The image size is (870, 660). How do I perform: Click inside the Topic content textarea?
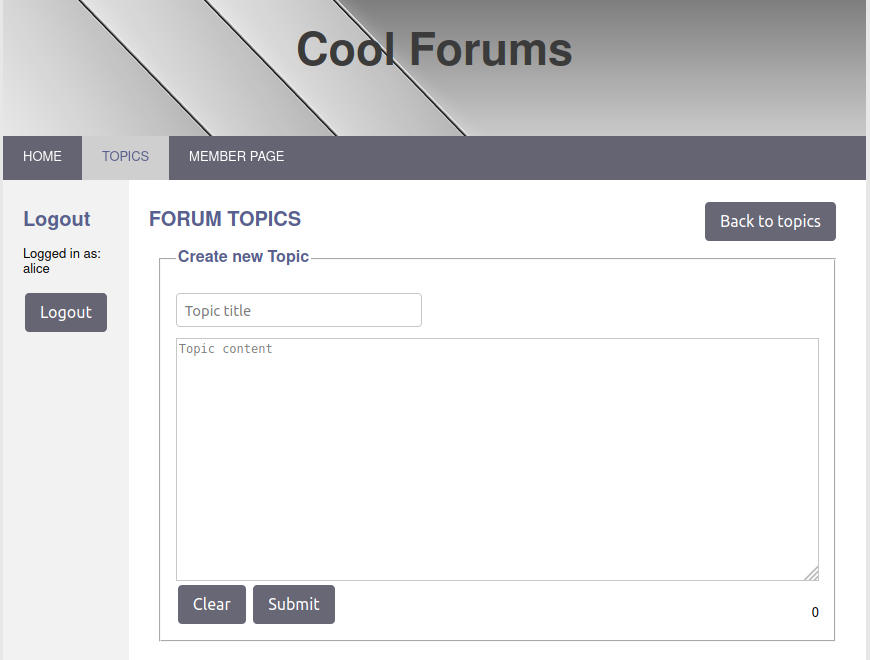[497, 459]
